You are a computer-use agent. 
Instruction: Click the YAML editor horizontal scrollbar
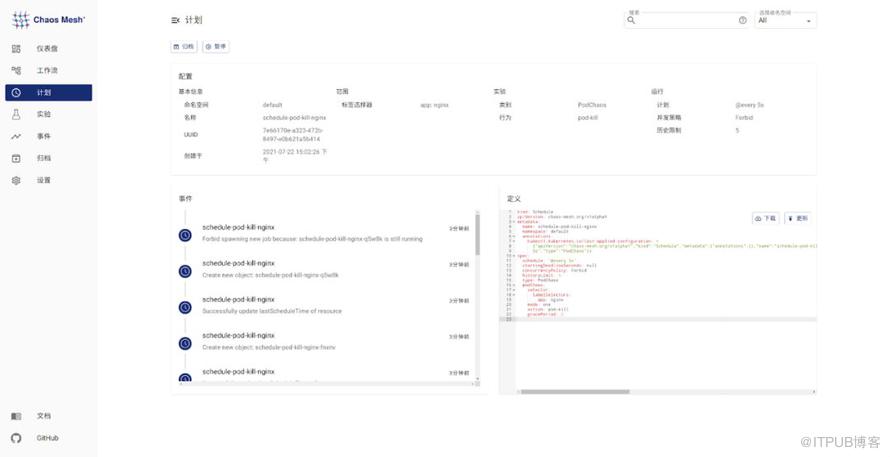pos(575,392)
